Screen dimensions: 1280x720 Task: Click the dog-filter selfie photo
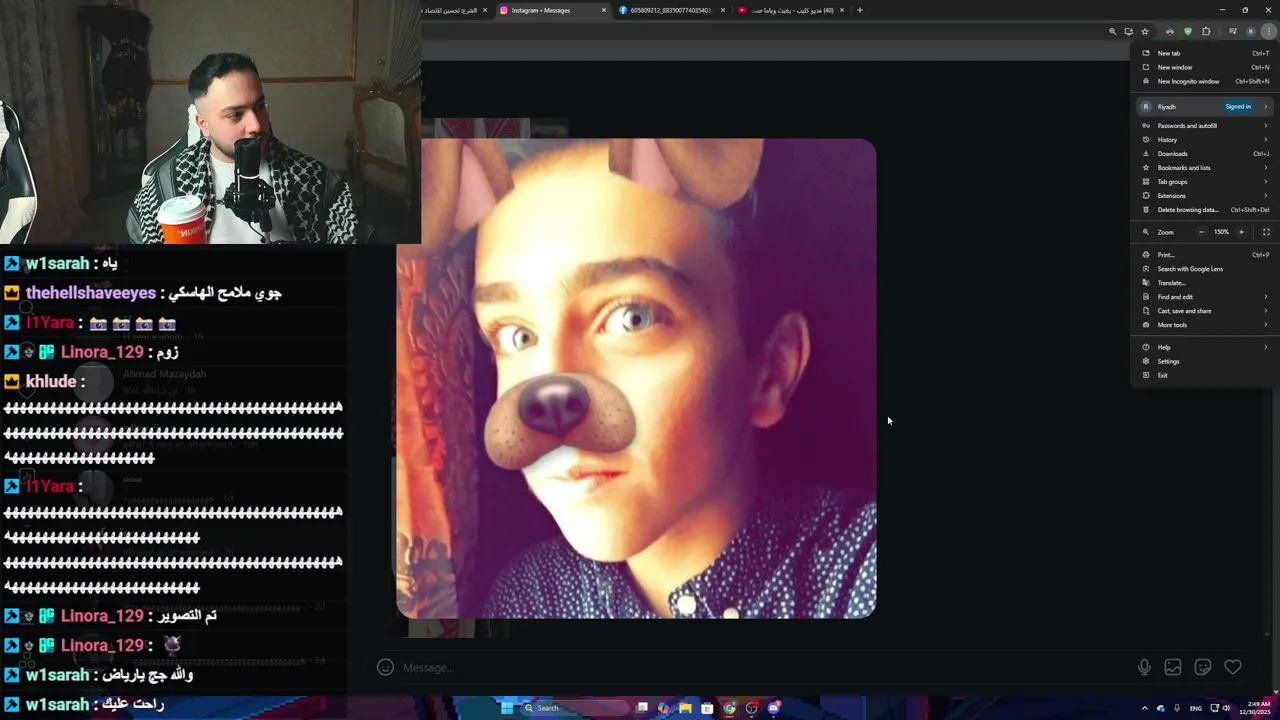(x=636, y=378)
